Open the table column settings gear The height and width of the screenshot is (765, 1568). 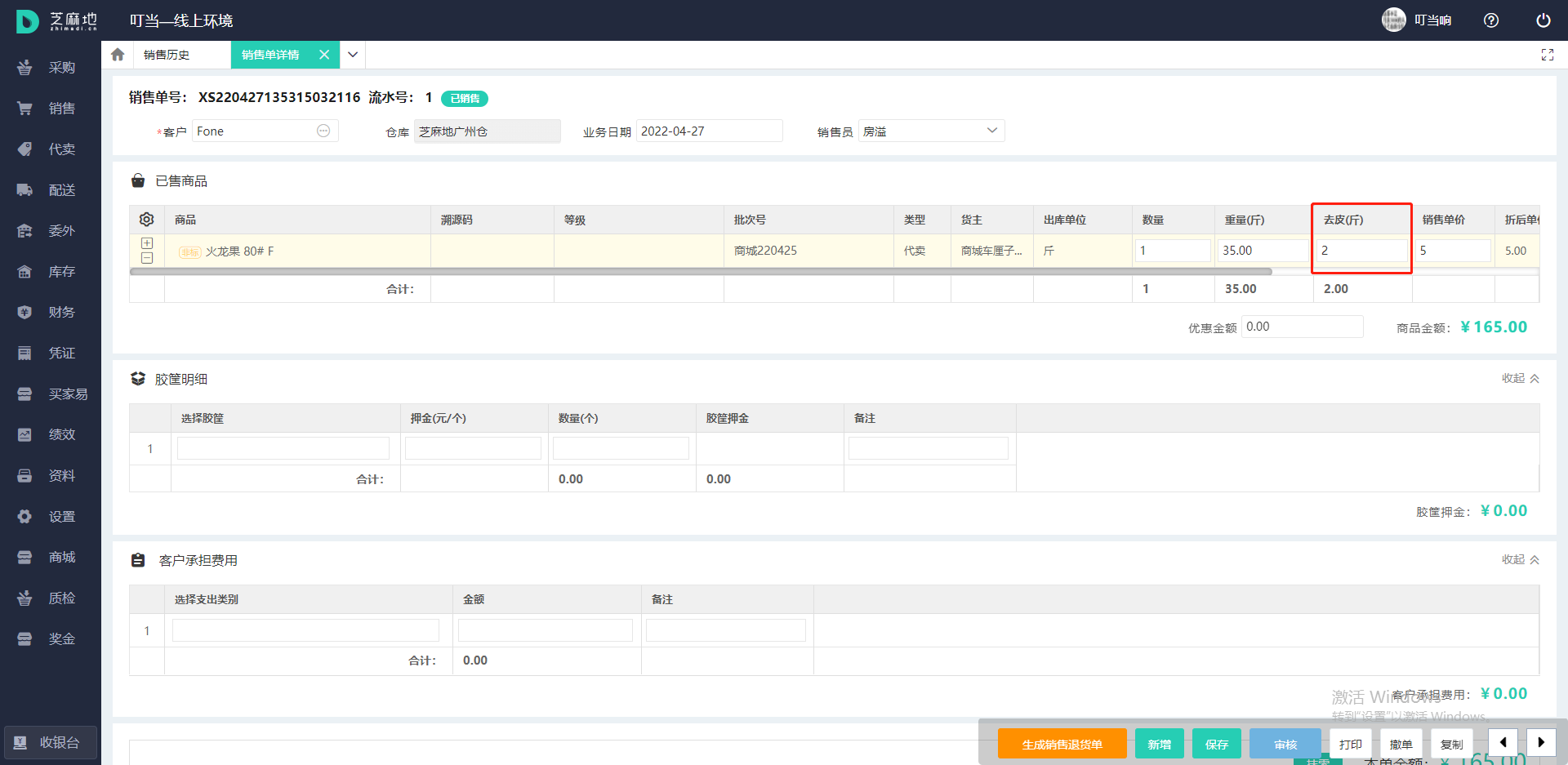pos(147,220)
